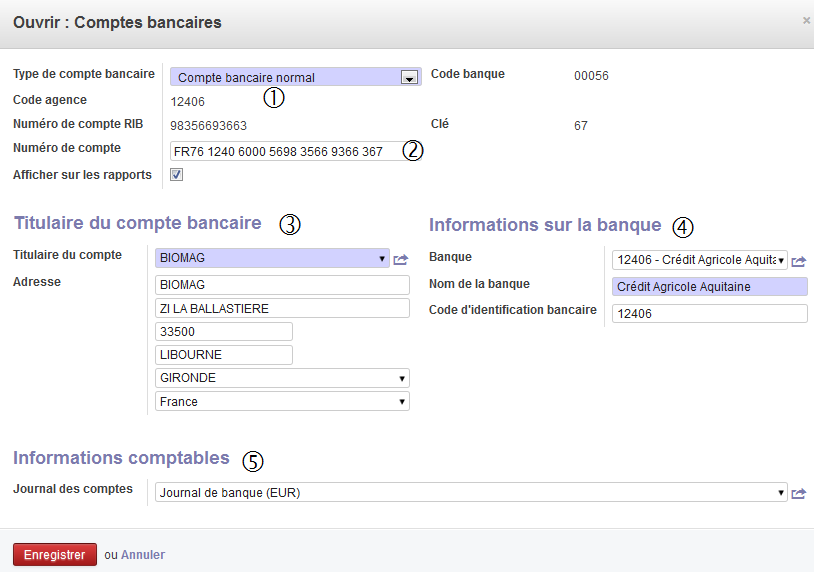
Task: Close the Comptes bancaires dialog with the X
Action: [806, 21]
